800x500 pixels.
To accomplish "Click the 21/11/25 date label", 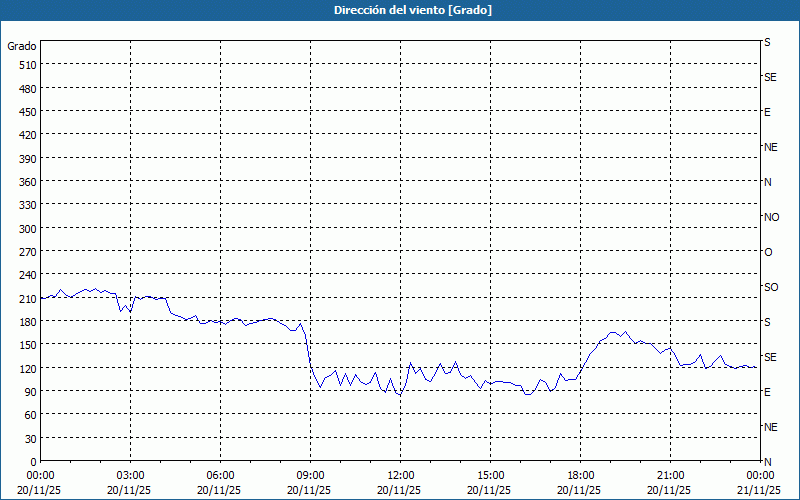I will [x=757, y=490].
